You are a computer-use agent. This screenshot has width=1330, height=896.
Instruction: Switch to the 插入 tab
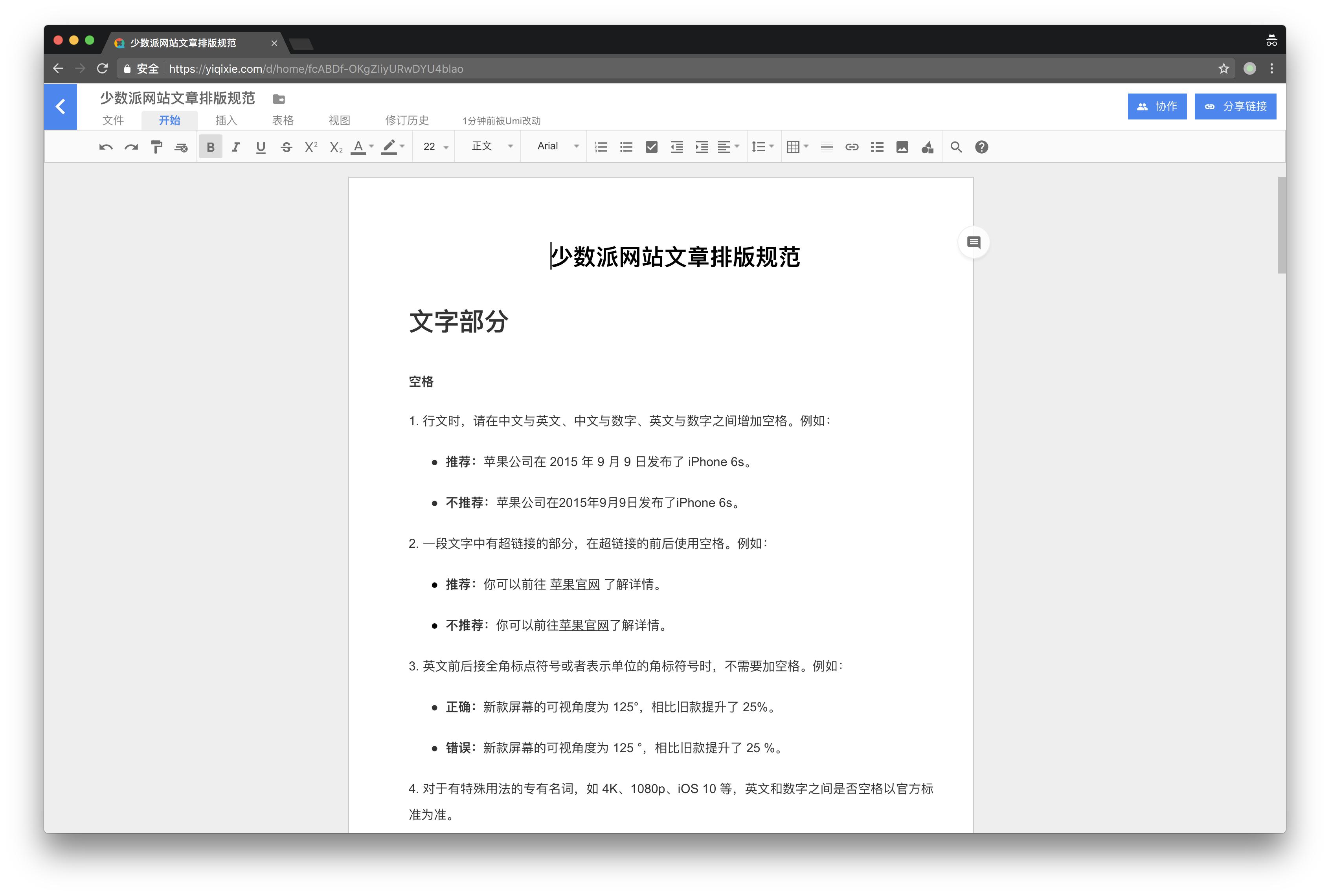pos(226,120)
